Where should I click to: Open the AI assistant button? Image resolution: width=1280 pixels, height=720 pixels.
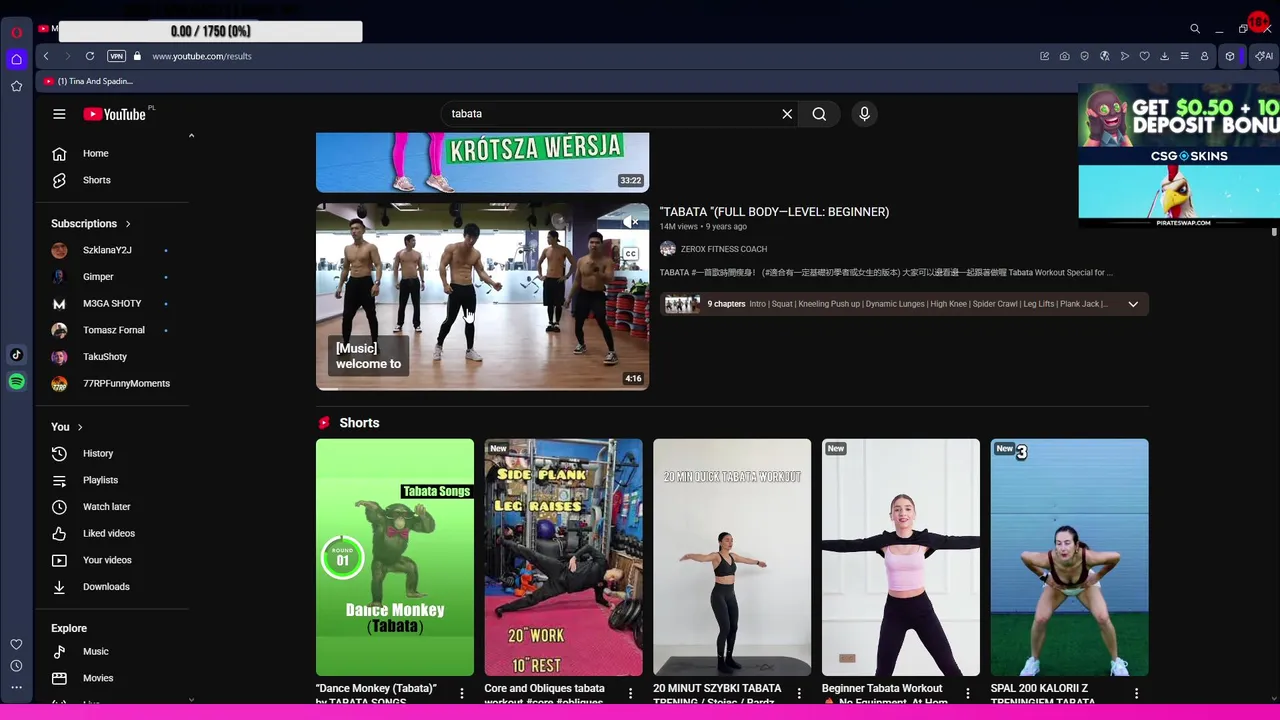click(1263, 56)
